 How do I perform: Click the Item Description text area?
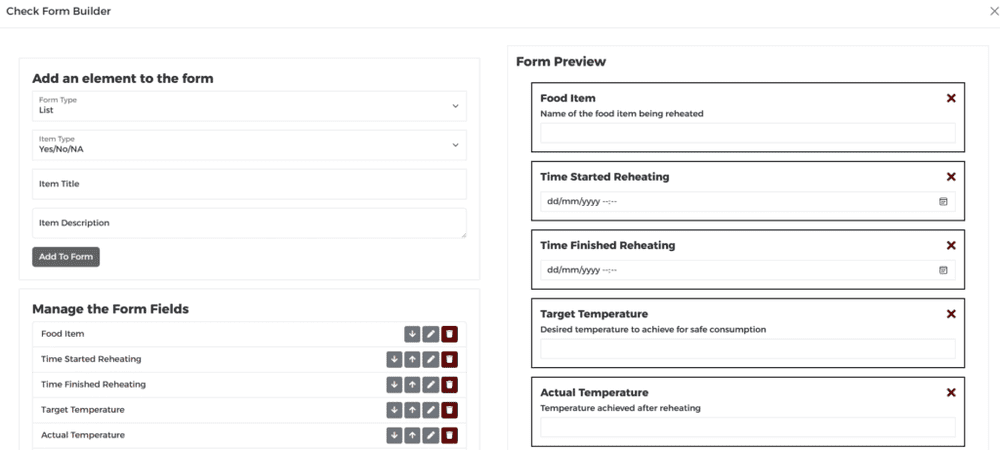(x=249, y=223)
